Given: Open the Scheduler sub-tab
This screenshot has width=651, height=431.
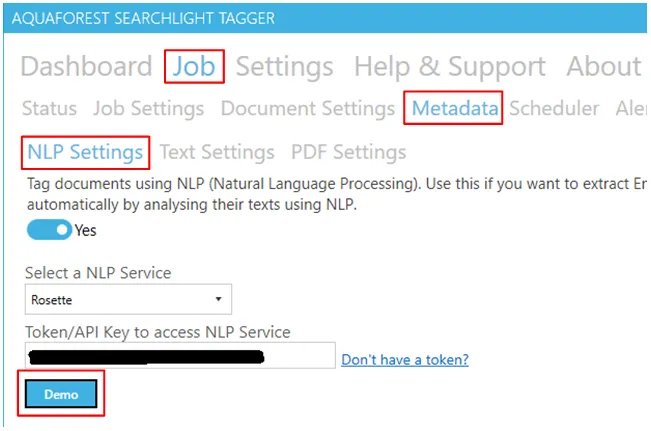Looking at the screenshot, I should (554, 108).
